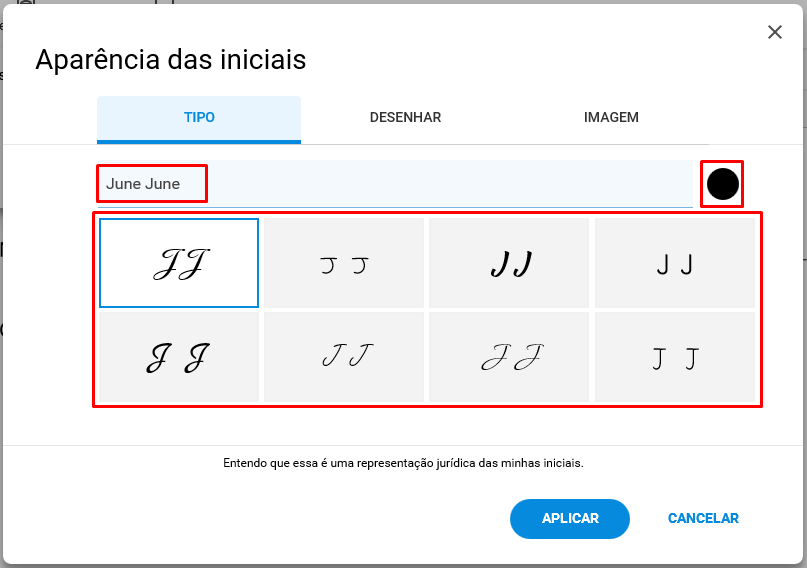Pick the bold brush-stroke JJ initials style

[x=509, y=263]
